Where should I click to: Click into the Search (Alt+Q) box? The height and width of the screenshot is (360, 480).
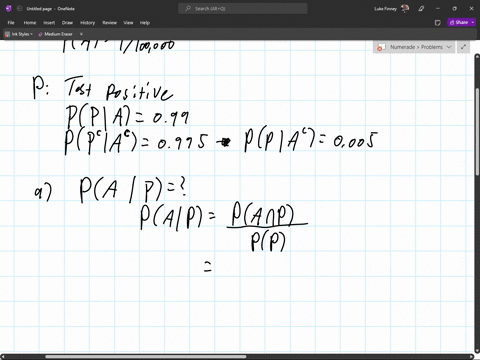(x=243, y=9)
